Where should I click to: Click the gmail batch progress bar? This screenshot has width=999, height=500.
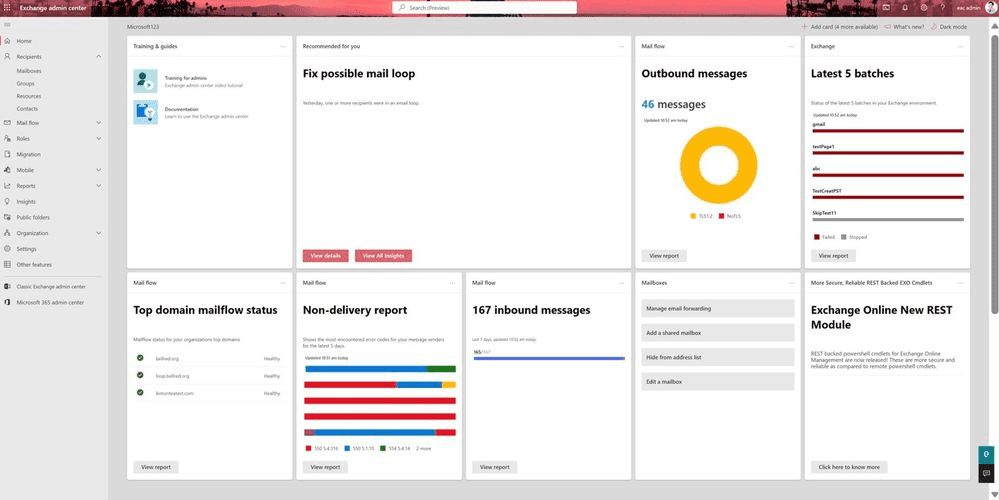click(888, 131)
